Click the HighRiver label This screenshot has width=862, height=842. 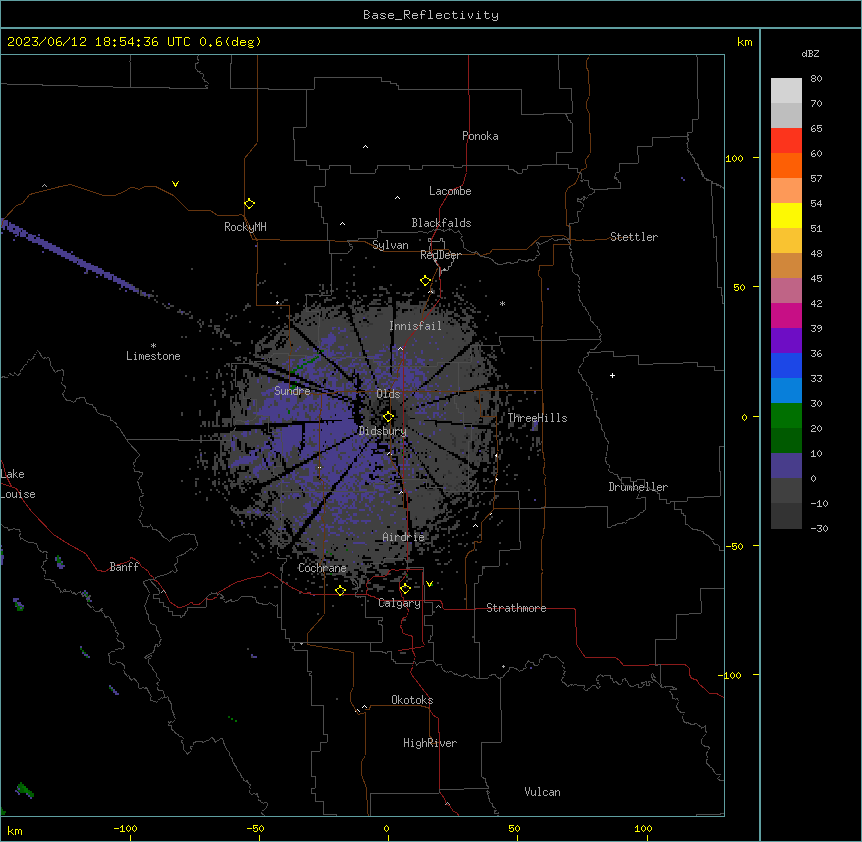430,743
